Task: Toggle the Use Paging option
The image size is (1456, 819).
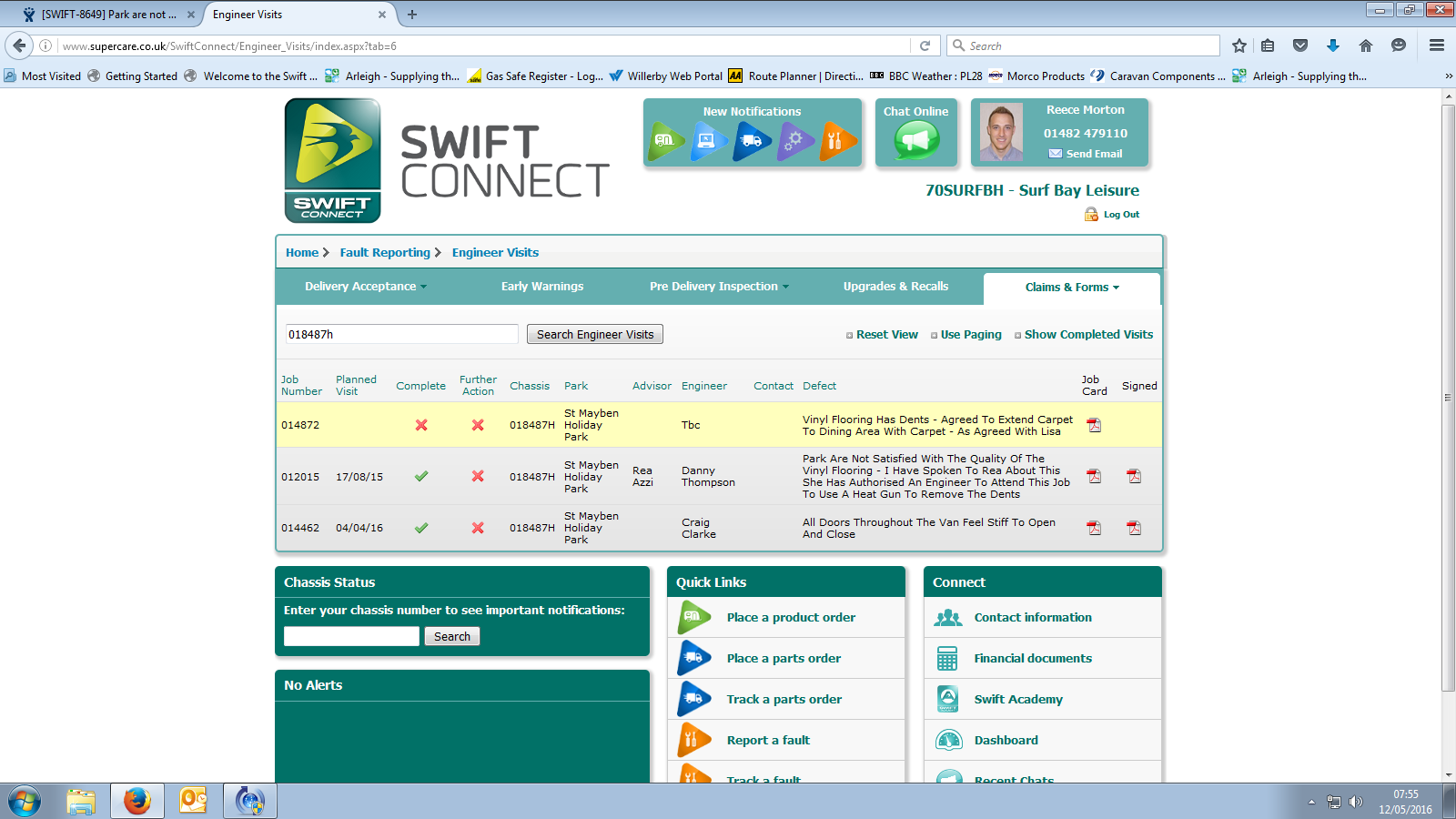Action: click(x=970, y=335)
